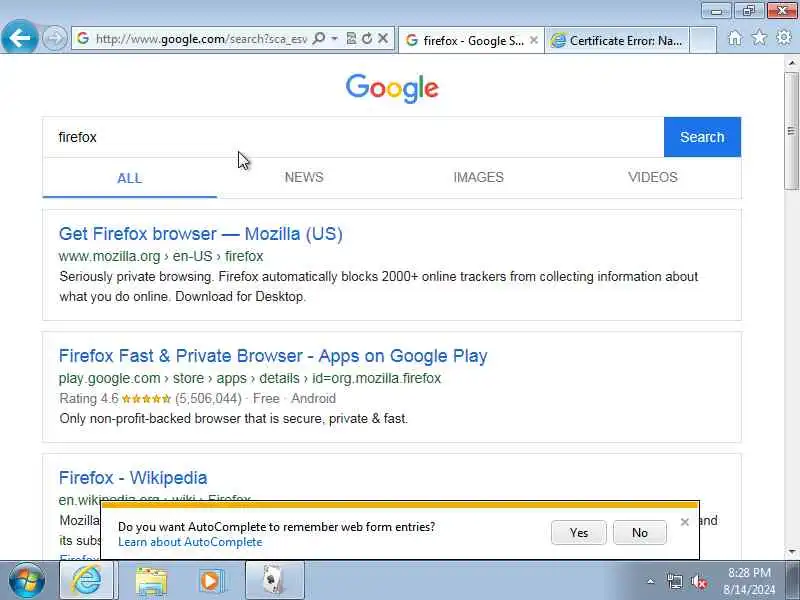
Task: Dismiss the AutoComplete notification bar
Action: [685, 521]
